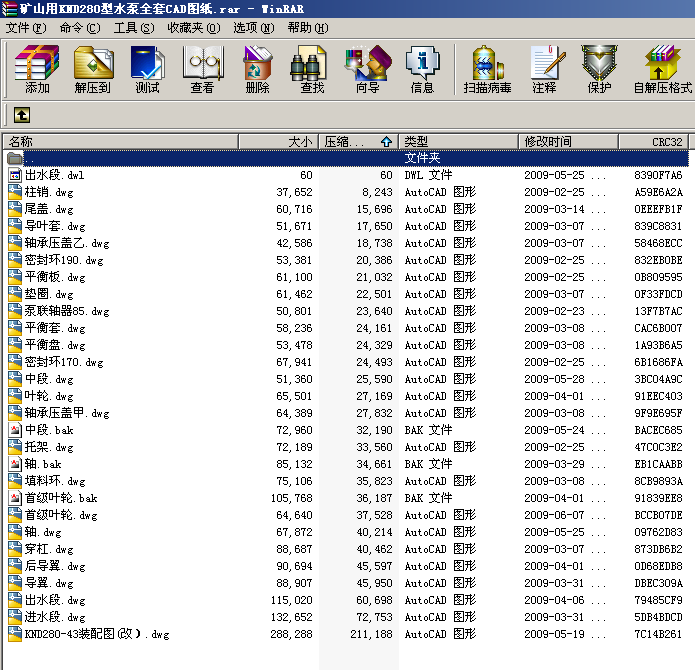Select file 尾盖.dwg
The image size is (695, 670).
point(49,209)
